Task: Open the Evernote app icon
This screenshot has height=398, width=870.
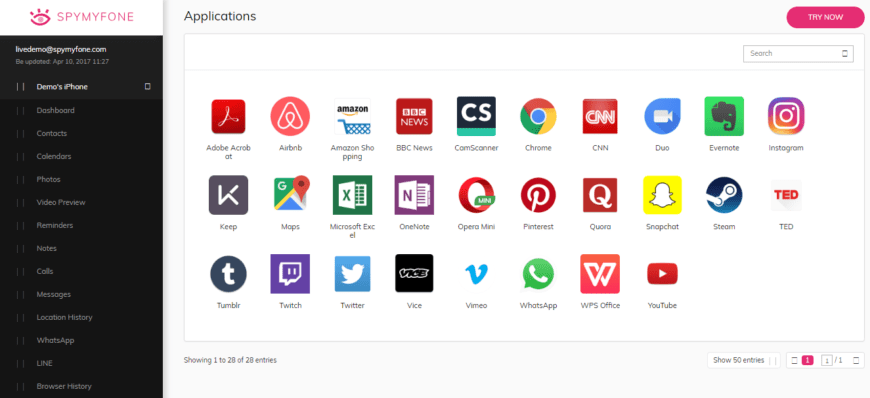Action: tap(724, 117)
